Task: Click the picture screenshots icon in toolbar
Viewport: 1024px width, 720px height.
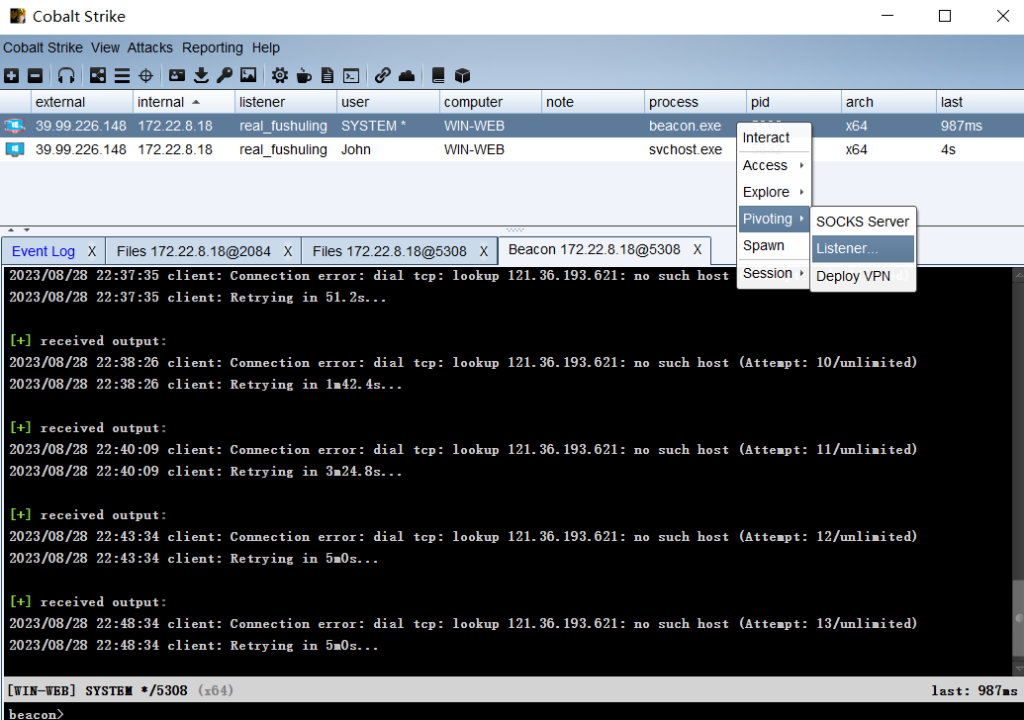Action: (x=248, y=76)
